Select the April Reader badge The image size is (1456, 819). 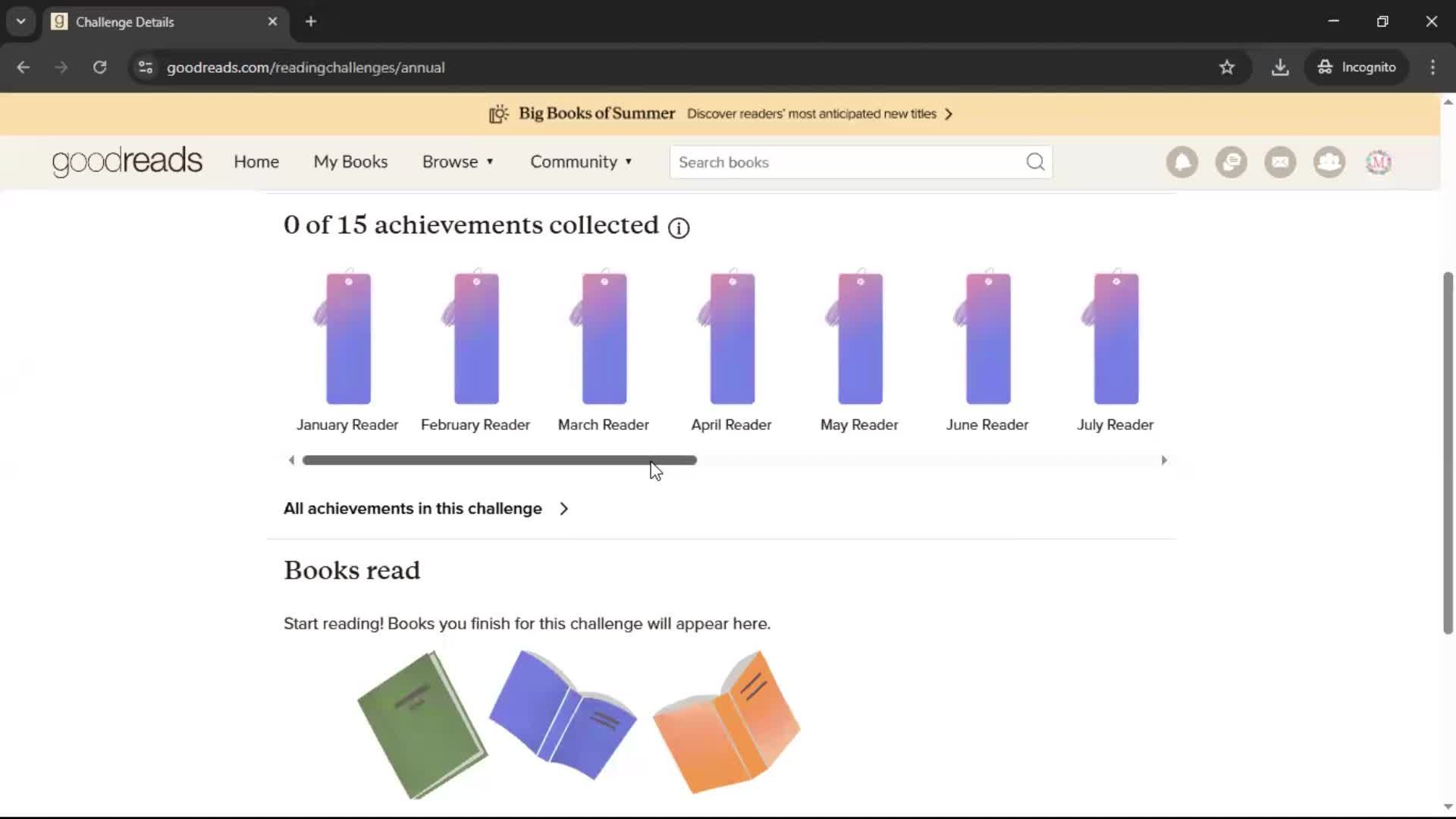click(730, 337)
